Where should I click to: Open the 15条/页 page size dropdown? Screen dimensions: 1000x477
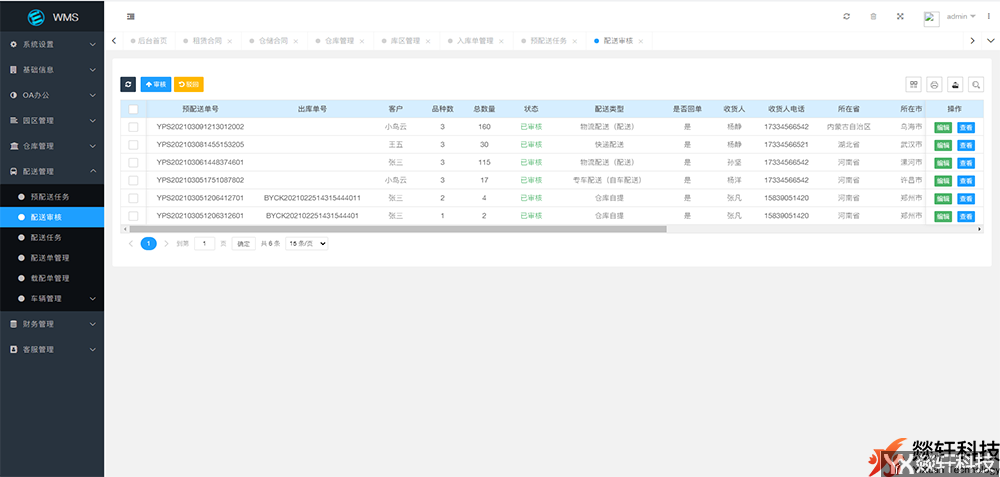click(x=307, y=243)
